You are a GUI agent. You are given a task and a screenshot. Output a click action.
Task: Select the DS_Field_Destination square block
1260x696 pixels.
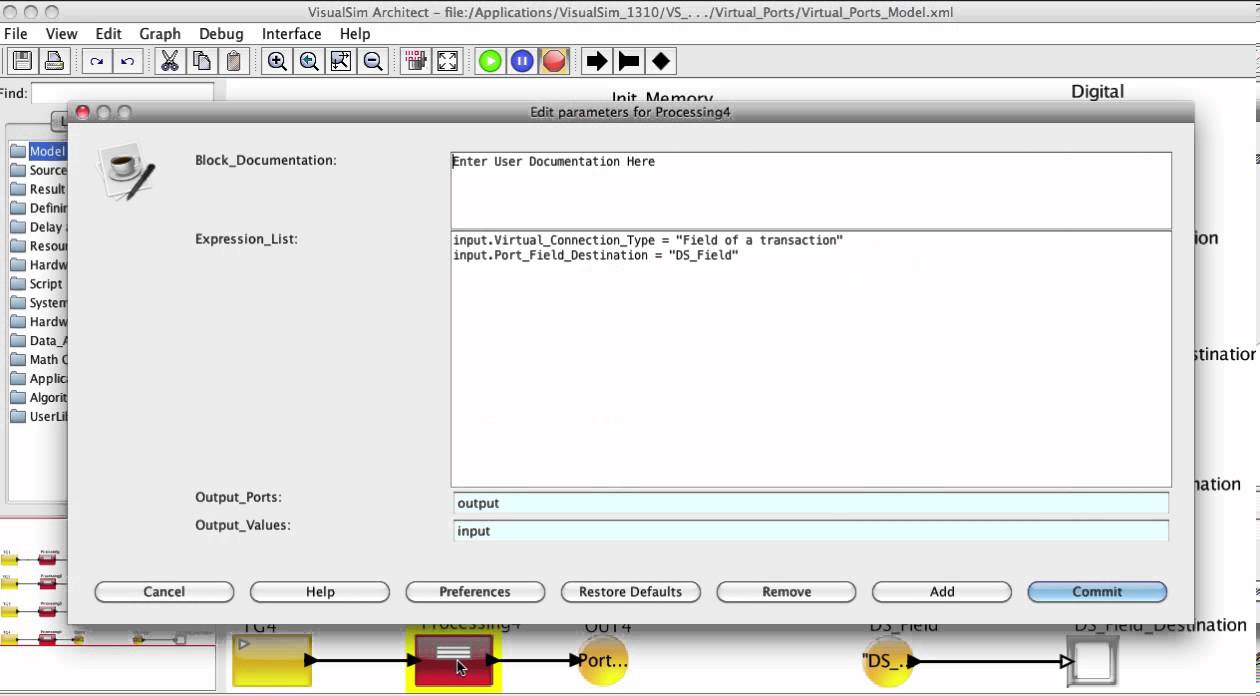tap(1092, 661)
